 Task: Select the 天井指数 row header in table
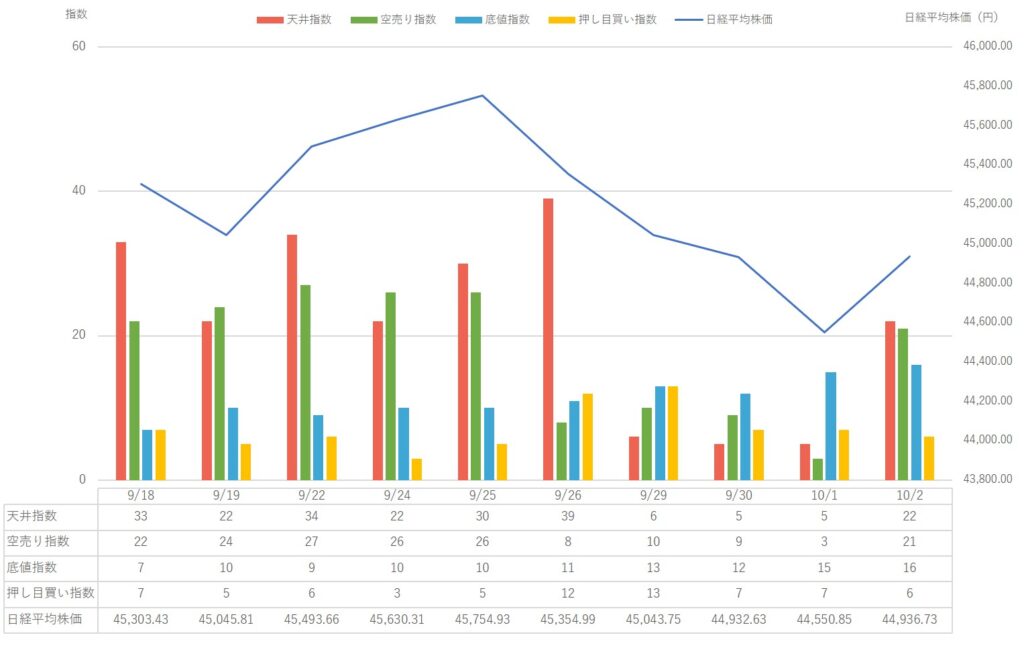pos(32,517)
